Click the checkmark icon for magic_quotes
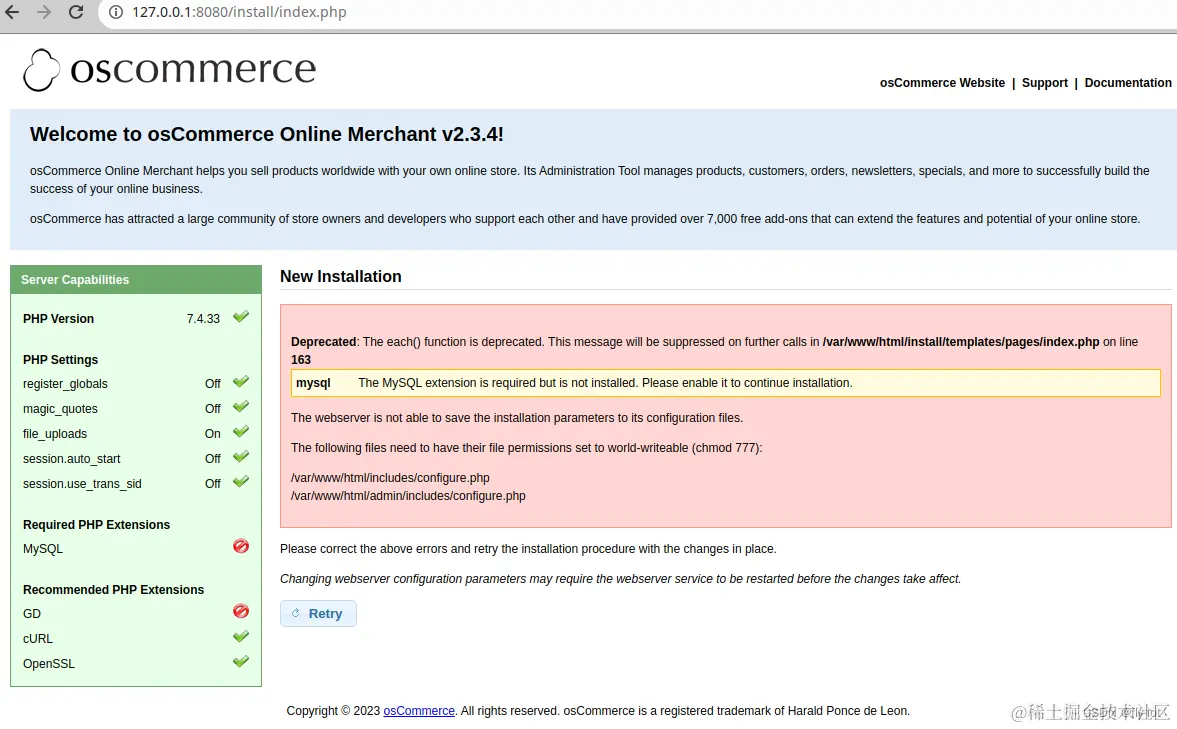 (240, 407)
